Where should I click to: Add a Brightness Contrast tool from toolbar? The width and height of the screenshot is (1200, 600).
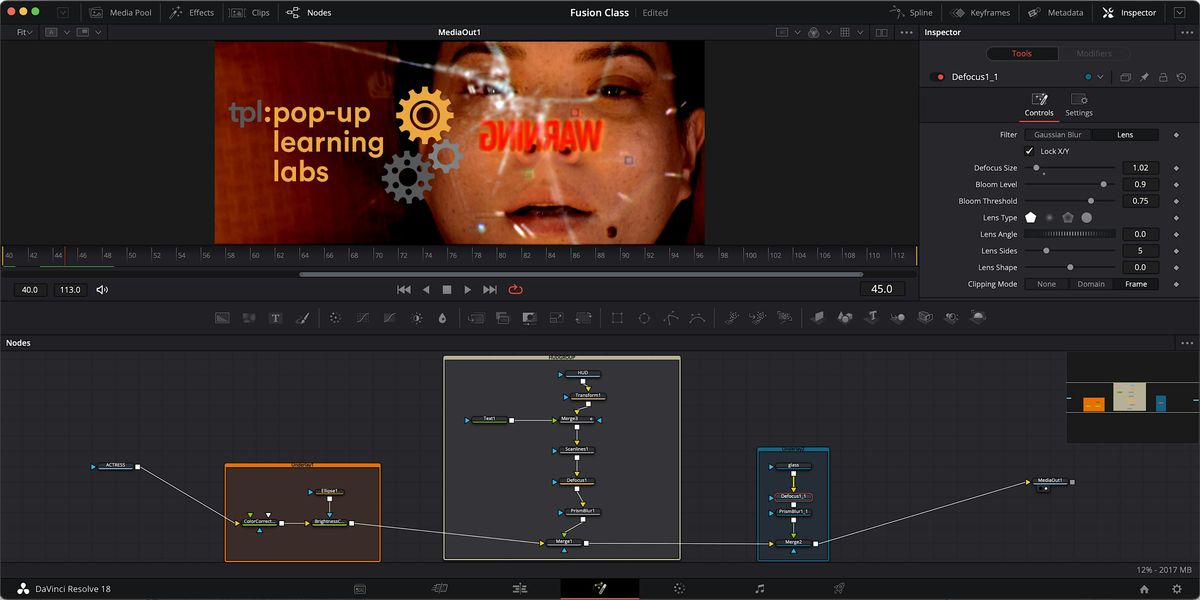coord(417,318)
